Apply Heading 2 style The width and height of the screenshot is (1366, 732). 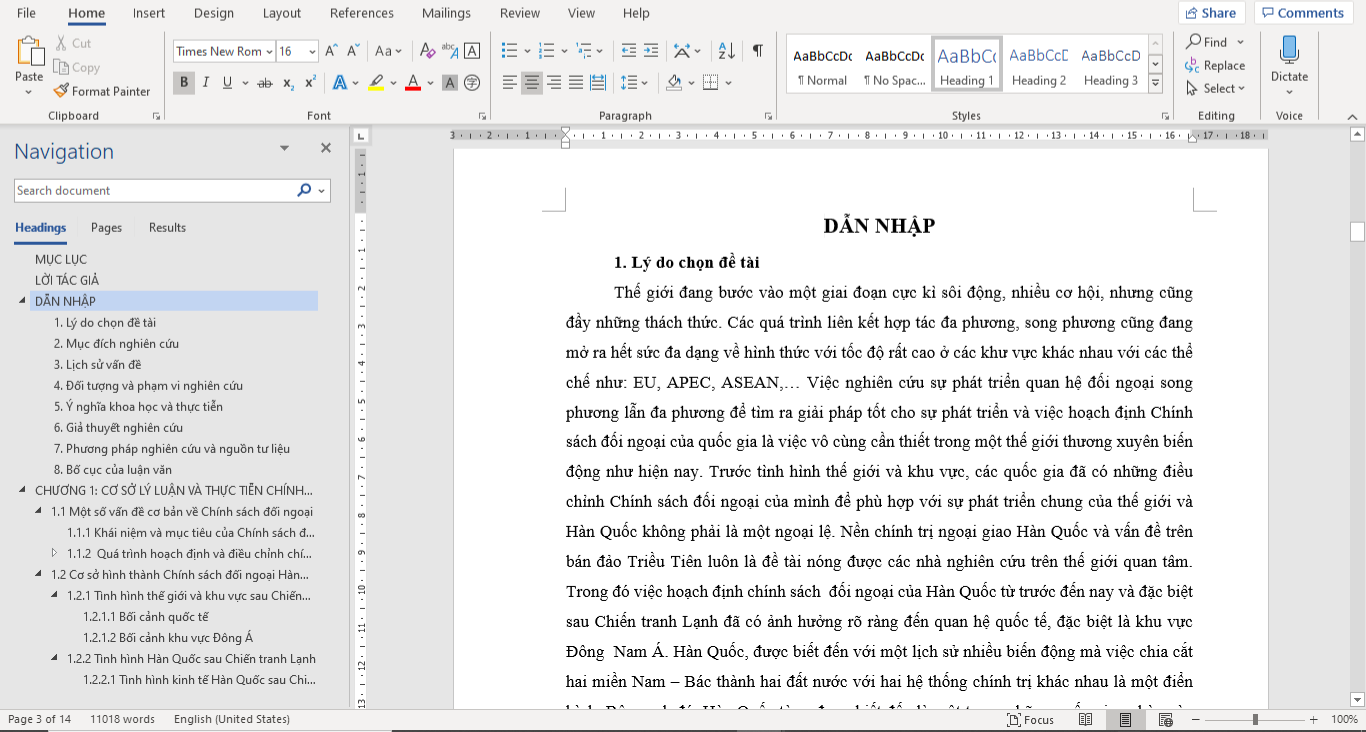point(1039,66)
